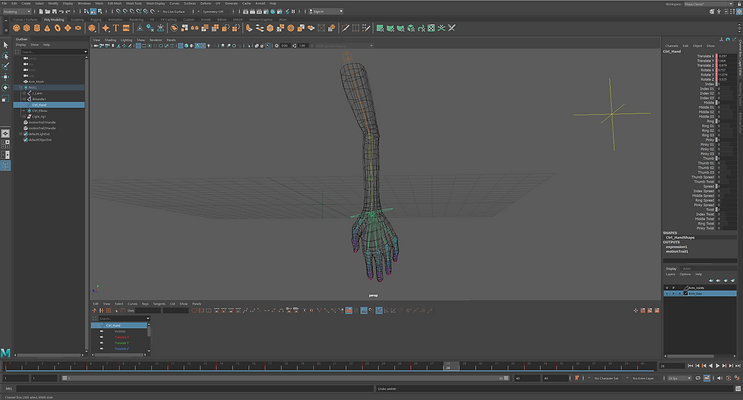The image size is (743, 400).
Task: Toggle V visibility for Arm_Joints layer
Action: click(667, 288)
